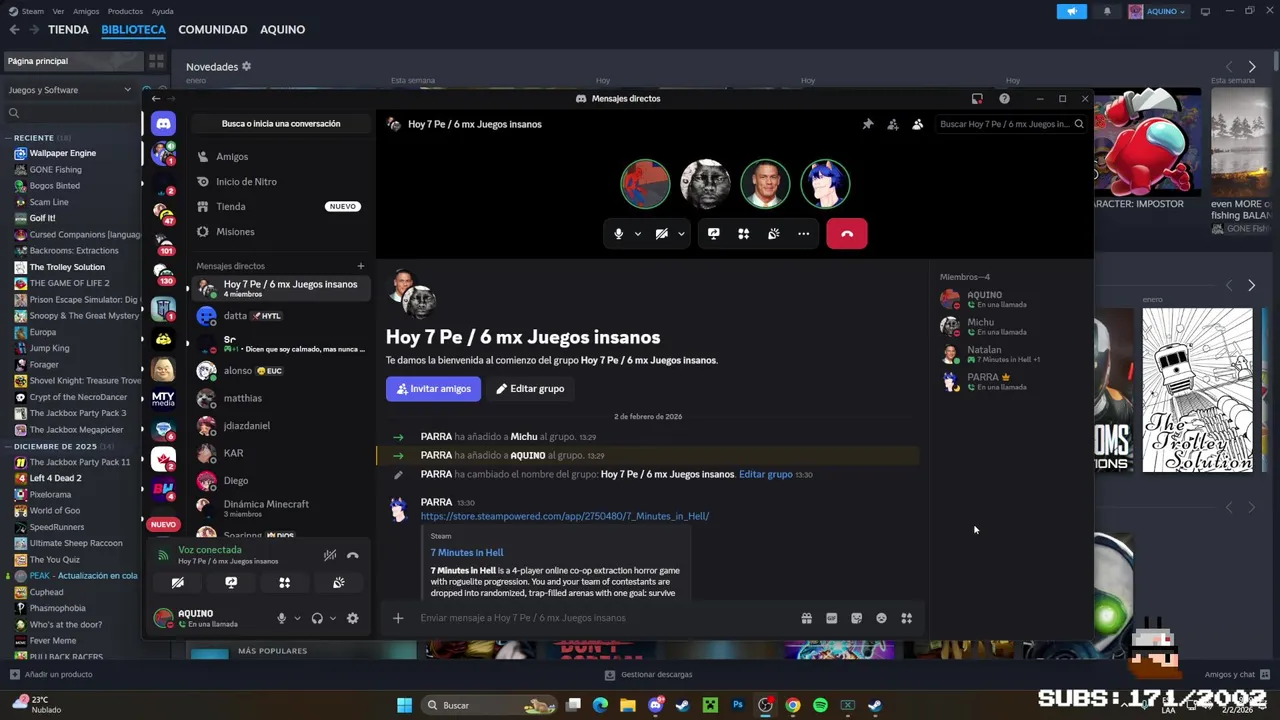This screenshot has height=720, width=1280.
Task: Share your screen from the call controls bar
Action: click(713, 234)
